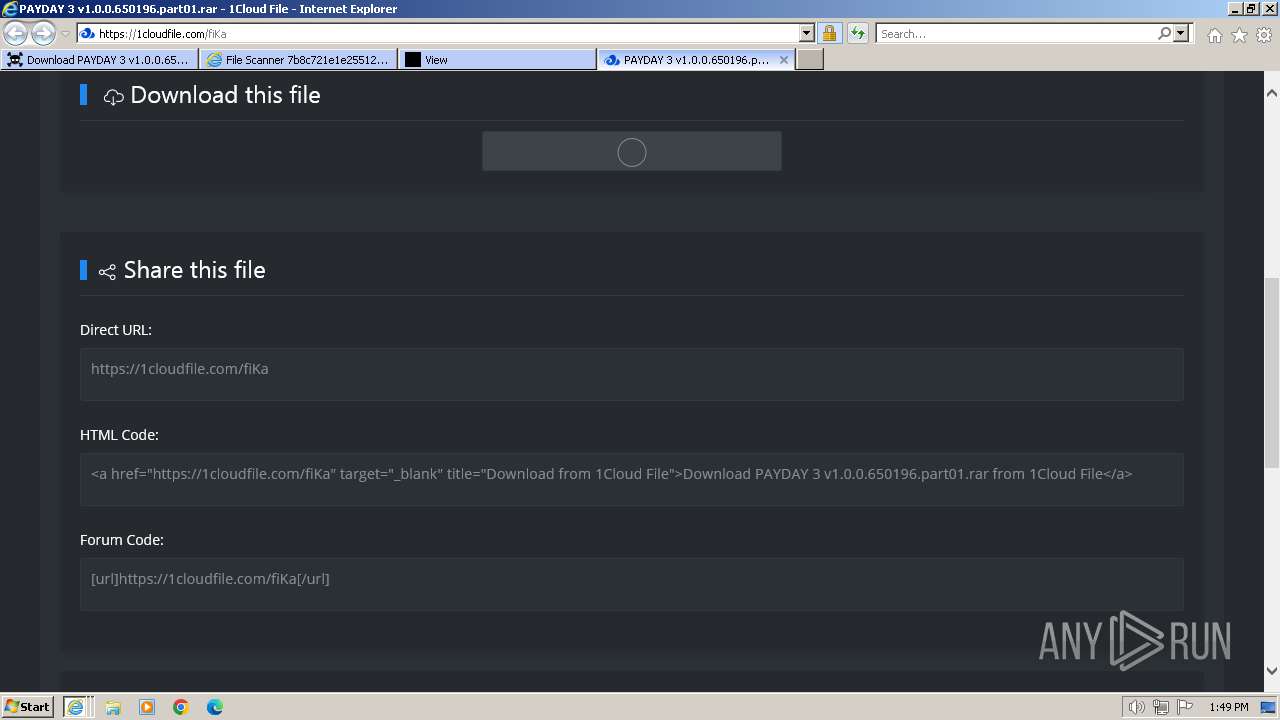Click the 'Direct URL:' label
The height and width of the screenshot is (720, 1280).
116,330
